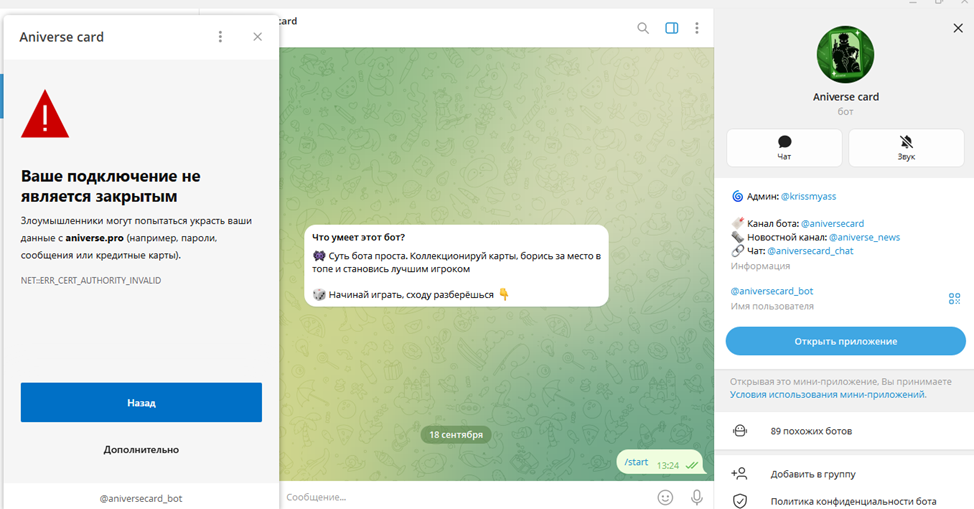Viewport: 974px width, 509px height.
Task: Click @aniversecard_bot username in profile
Action: click(771, 291)
